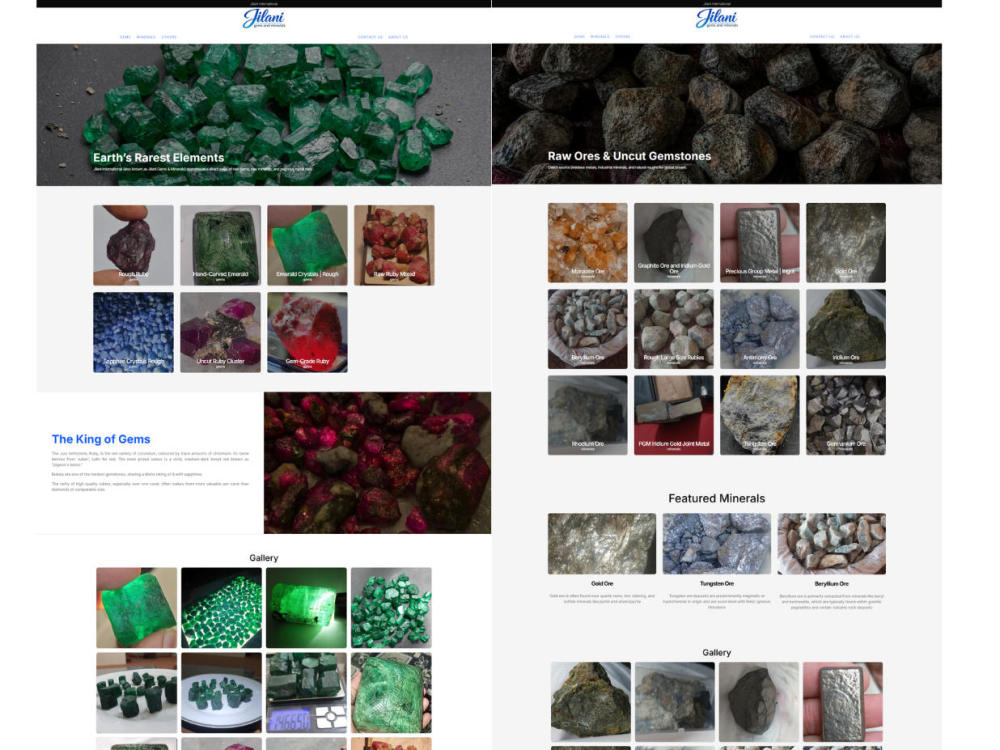Click the Earth's Rarest Elements hero heading
The height and width of the screenshot is (750, 1000).
(x=159, y=158)
